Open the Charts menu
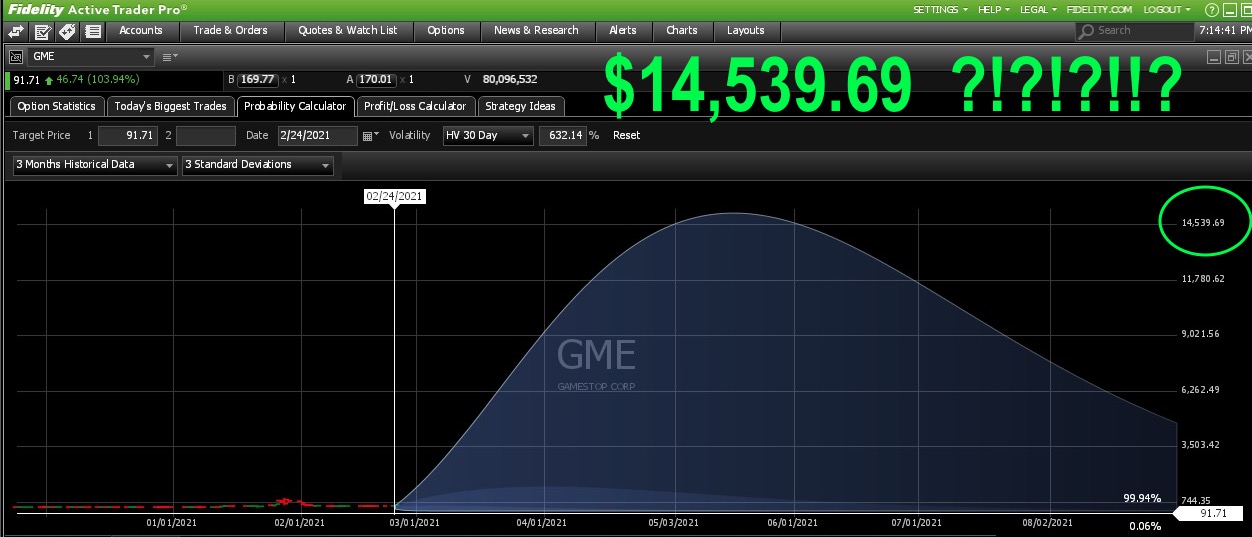Image resolution: width=1252 pixels, height=537 pixels. 682,31
